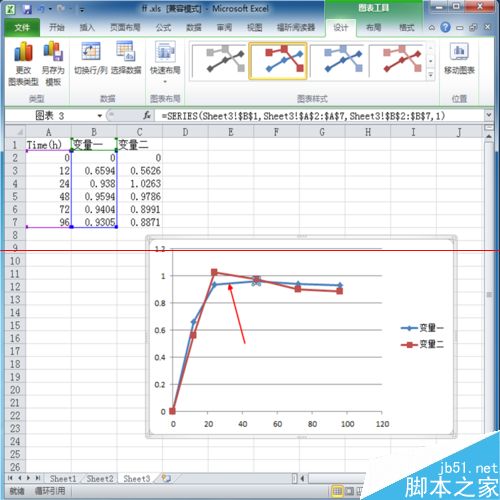
Task: Expand the formula bar
Action: 489,115
